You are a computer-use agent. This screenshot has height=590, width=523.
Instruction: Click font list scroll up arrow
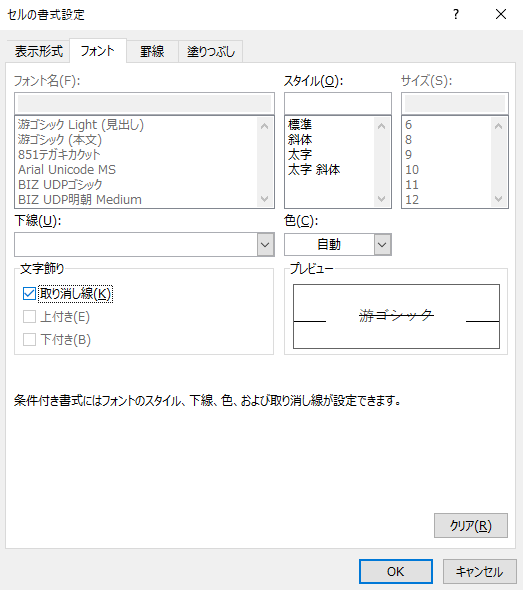point(265,126)
